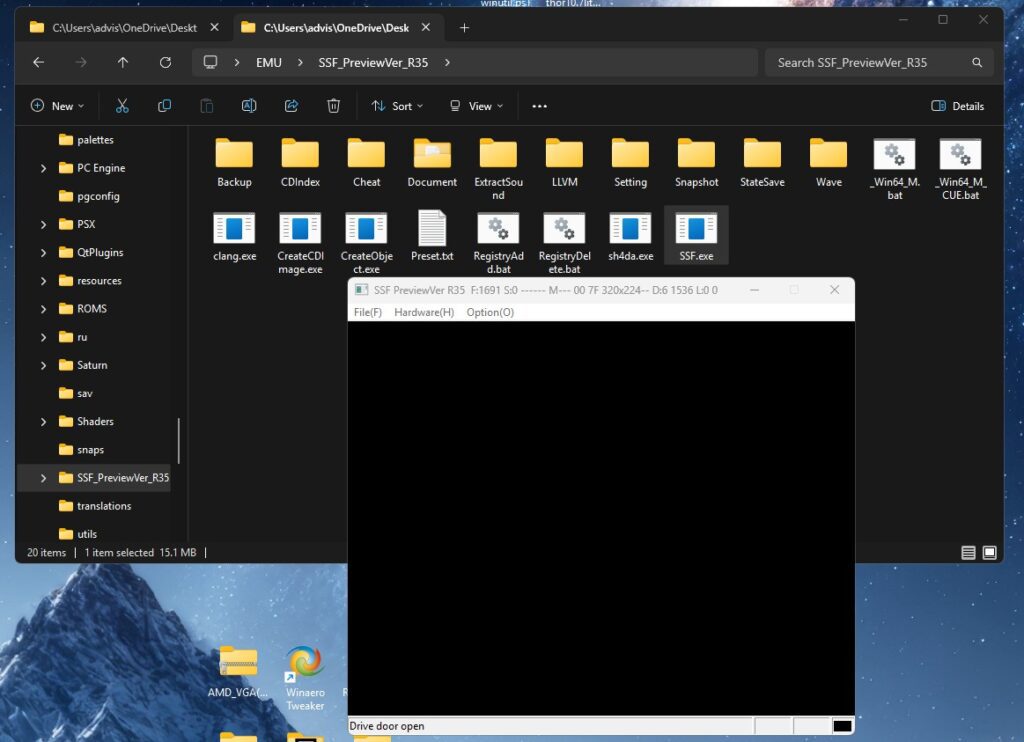Open Hardware(H) menu in SSF window
Image resolution: width=1024 pixels, height=742 pixels.
424,312
